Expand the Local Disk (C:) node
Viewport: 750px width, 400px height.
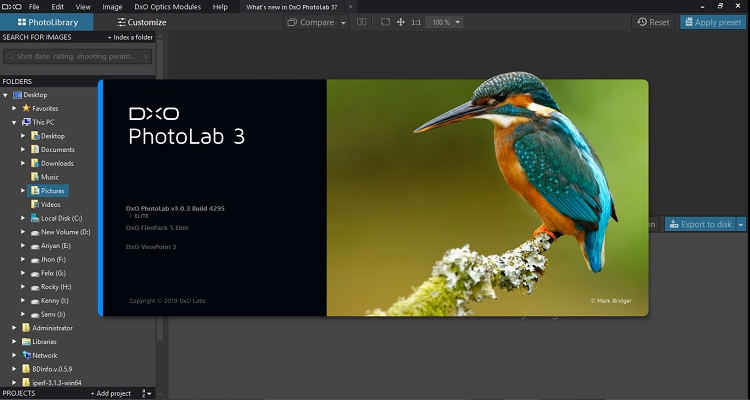pyautogui.click(x=23, y=218)
